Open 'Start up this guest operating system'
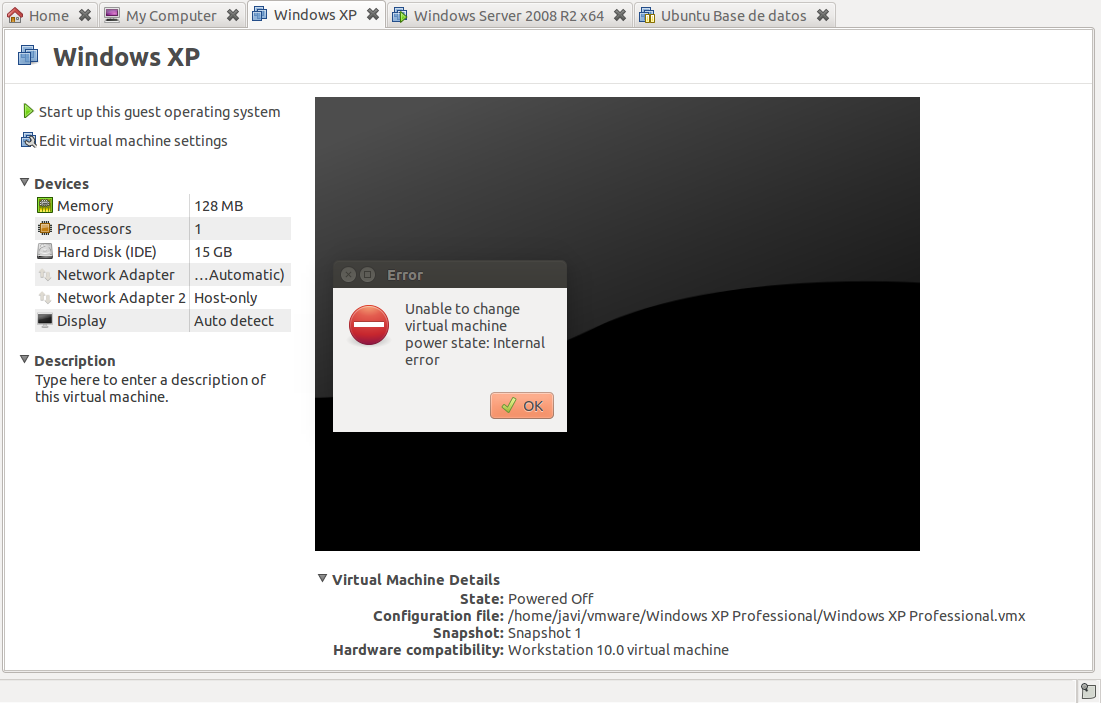This screenshot has width=1101, height=703. click(159, 112)
